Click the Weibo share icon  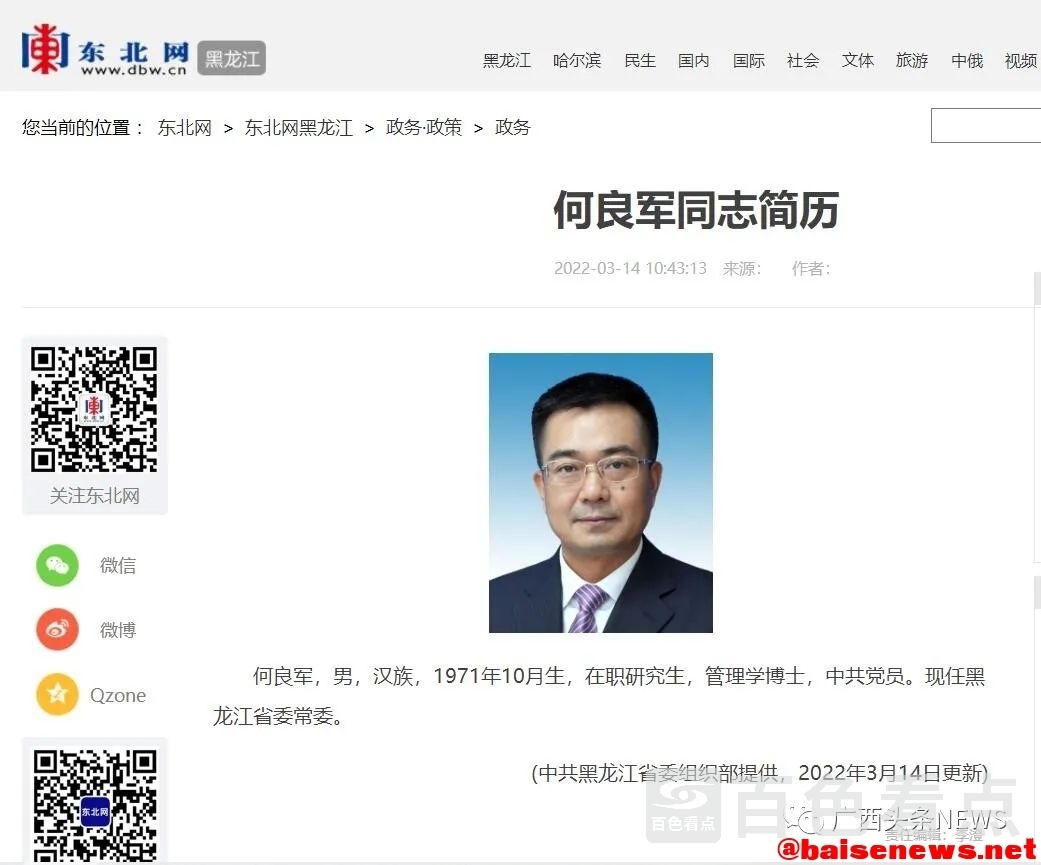pos(57,630)
